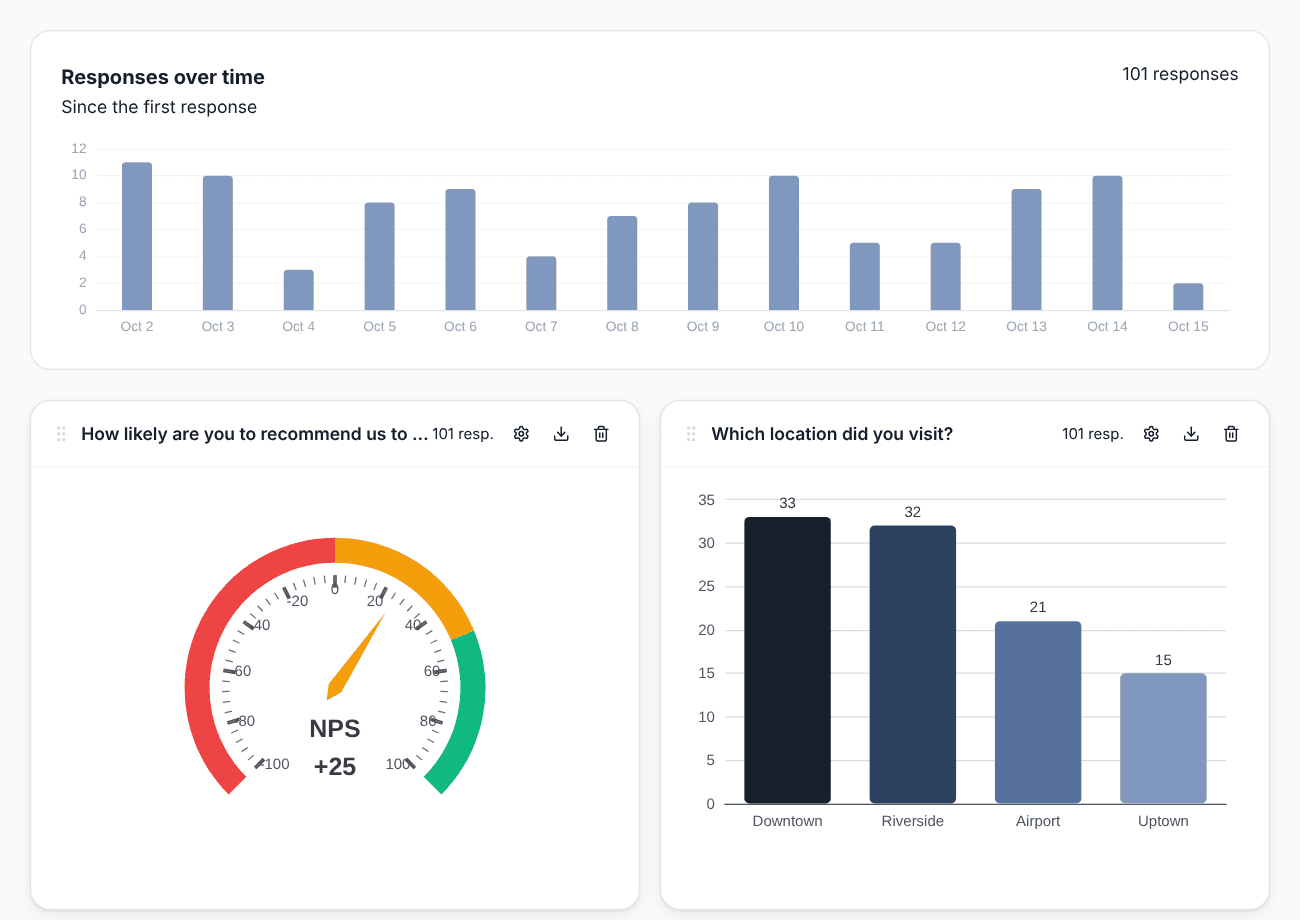Click the "Riverside" axis label
This screenshot has width=1300, height=920.
[913, 821]
